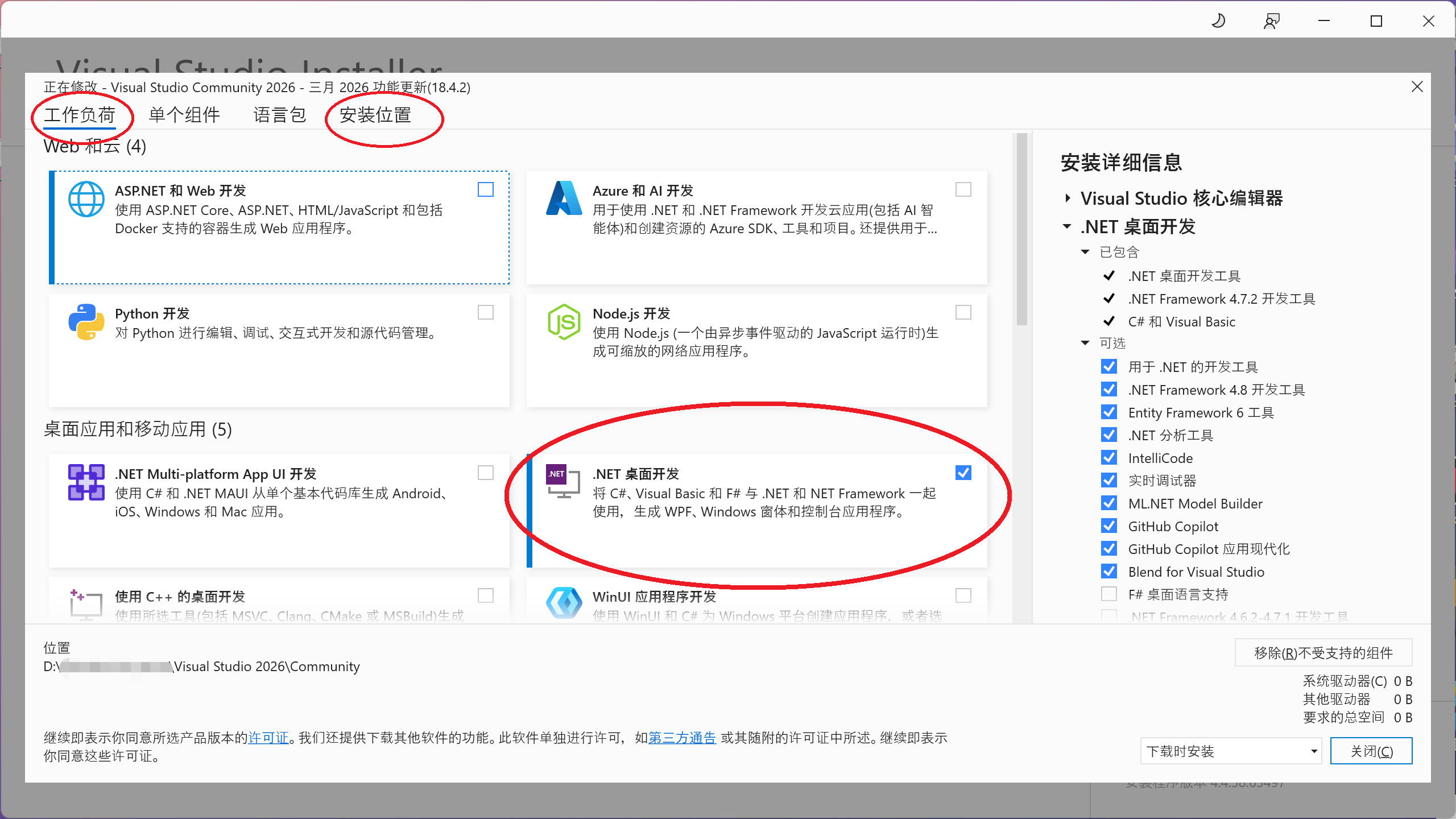Click the ASP.NET globe workload icon
The width and height of the screenshot is (1456, 819).
point(86,199)
